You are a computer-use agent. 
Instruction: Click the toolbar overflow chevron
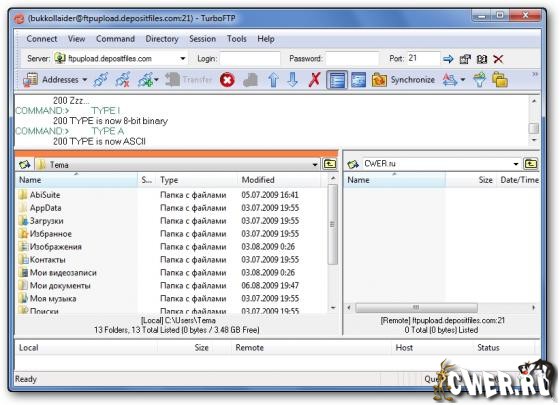pos(535,74)
